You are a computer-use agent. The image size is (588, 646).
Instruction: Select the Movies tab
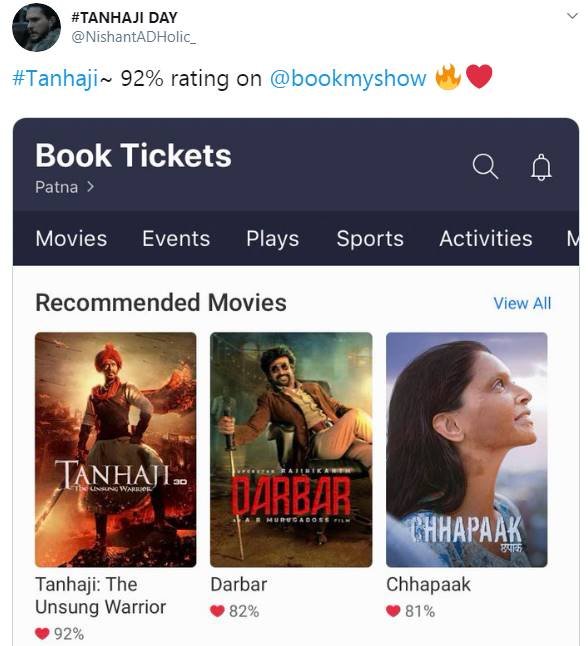coord(71,239)
